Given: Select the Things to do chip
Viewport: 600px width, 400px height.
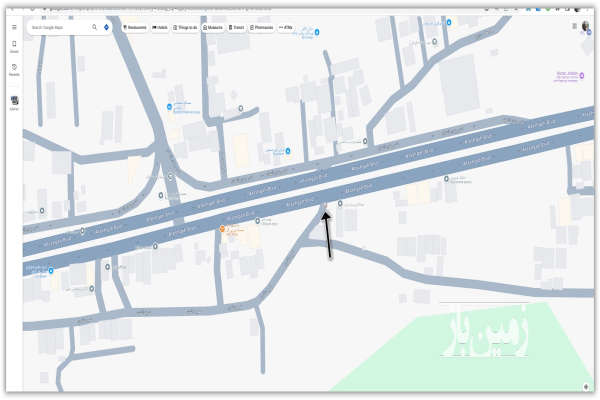Looking at the screenshot, I should [x=185, y=28].
